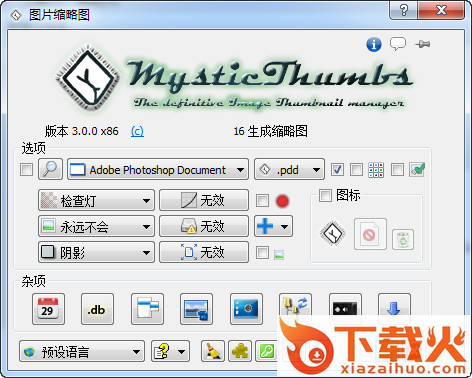Click the blue info icon
This screenshot has height=378, width=472.
point(374,44)
